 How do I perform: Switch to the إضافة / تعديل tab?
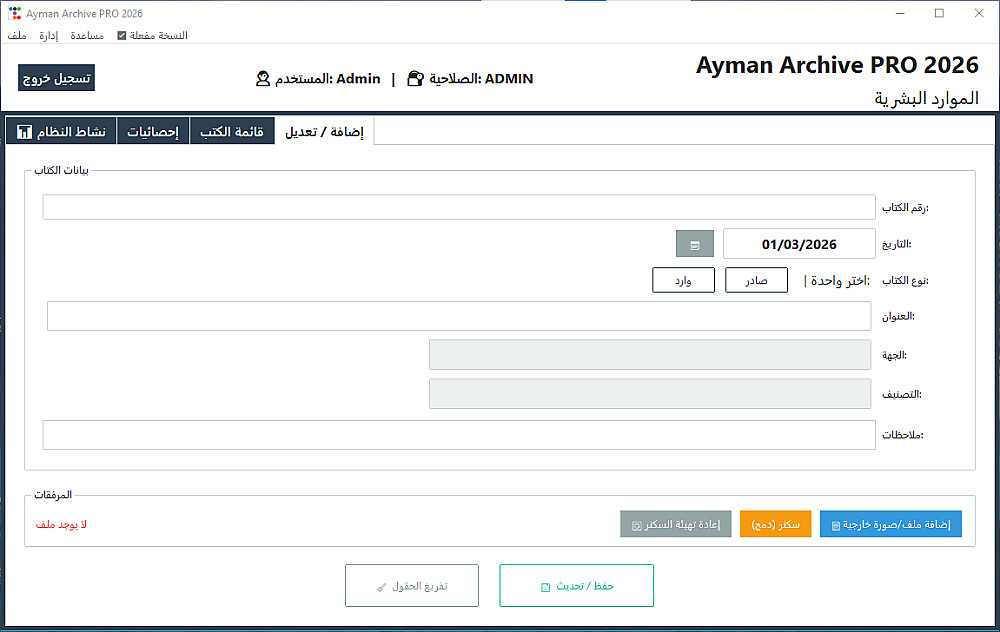pyautogui.click(x=324, y=131)
